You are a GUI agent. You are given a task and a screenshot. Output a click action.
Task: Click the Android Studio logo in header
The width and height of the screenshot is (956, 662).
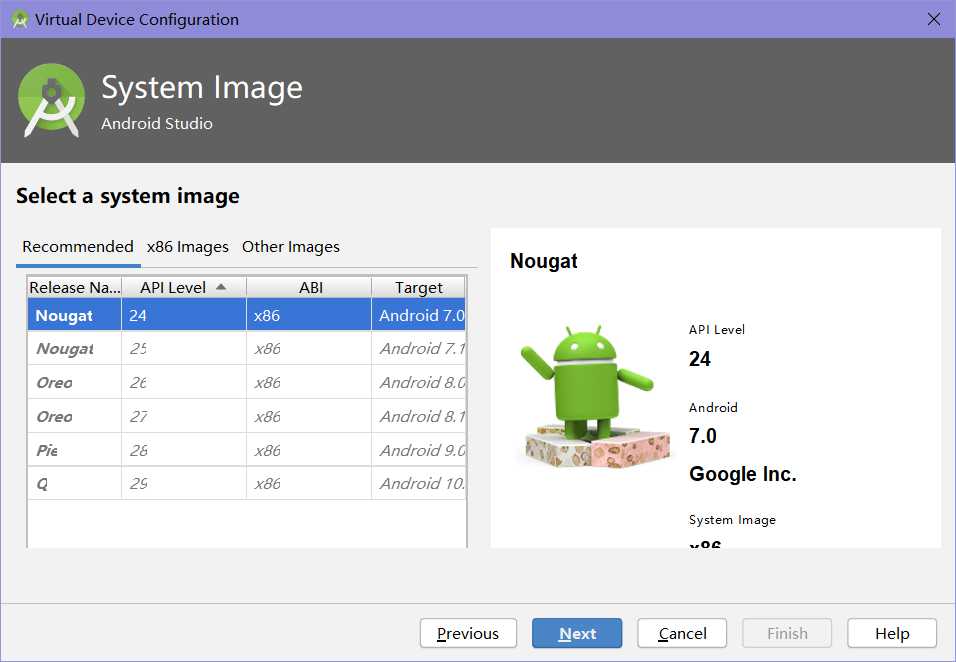coord(51,100)
